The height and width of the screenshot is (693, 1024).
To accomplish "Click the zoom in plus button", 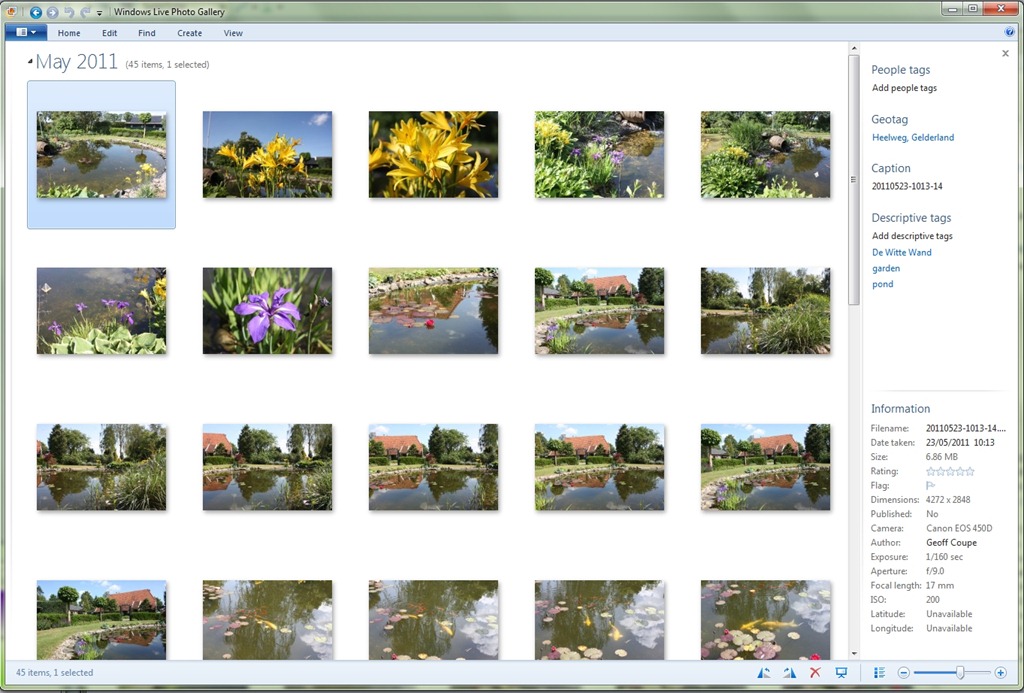I will pyautogui.click(x=1000, y=673).
